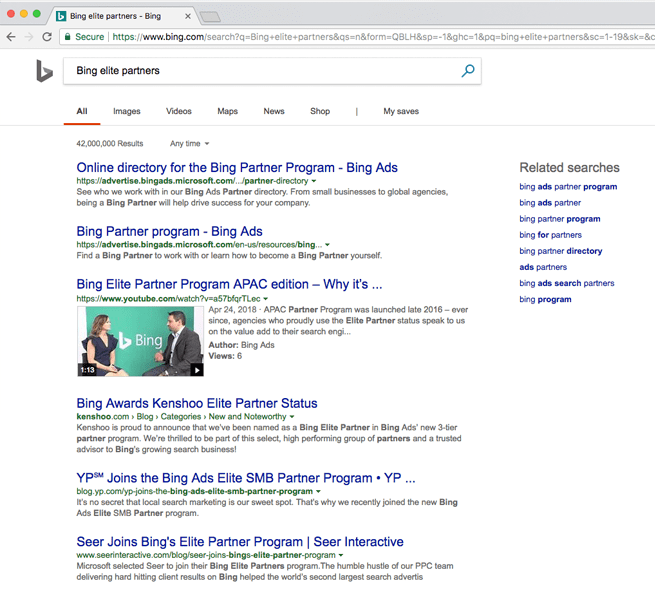The image size is (655, 590).
Task: Click related search bing partner directory
Action: click(561, 251)
